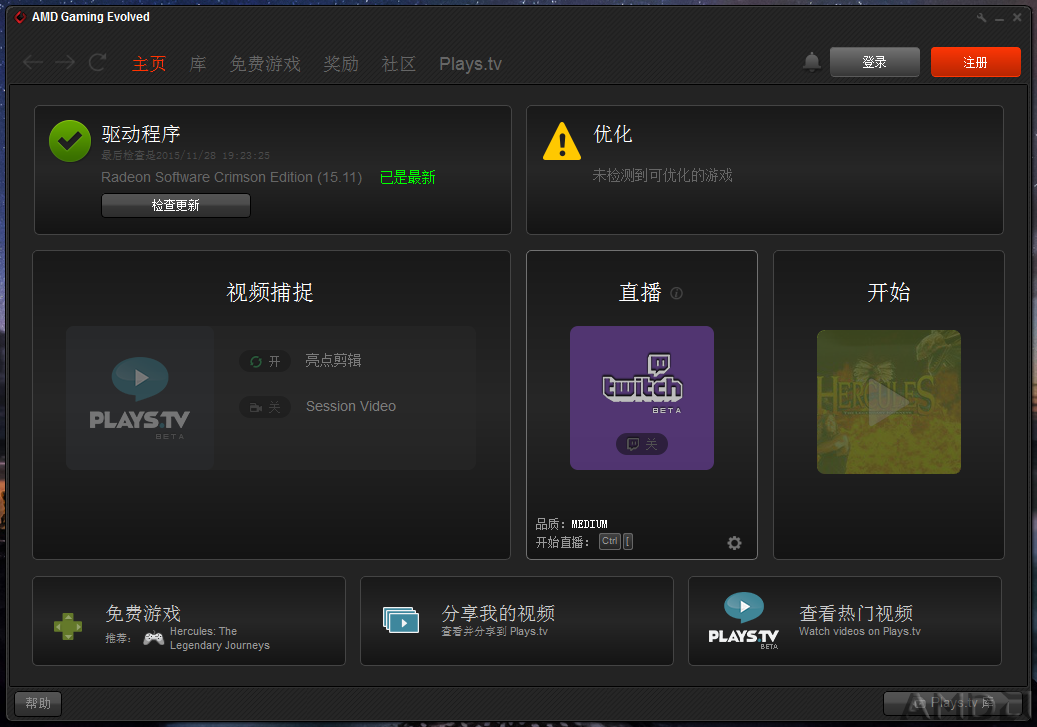Click the AMD Gaming Evolved logo icon
Screen dimensions: 1037x727
click(20, 17)
